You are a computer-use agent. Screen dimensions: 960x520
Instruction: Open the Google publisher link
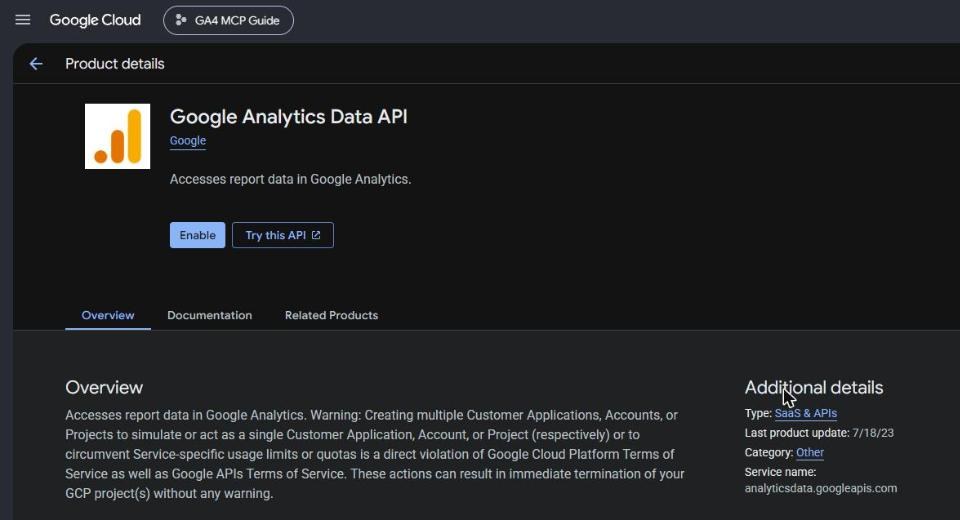tap(187, 141)
